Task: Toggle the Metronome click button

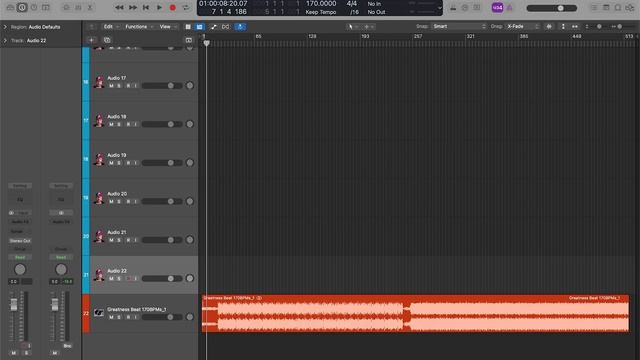Action: coord(510,7)
